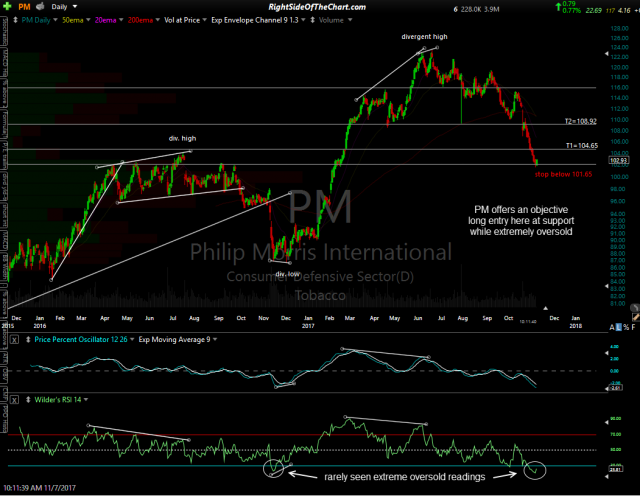640x496 pixels.
Task: Click reorder arrows beside Wilder's RSI
Action: pos(28,400)
